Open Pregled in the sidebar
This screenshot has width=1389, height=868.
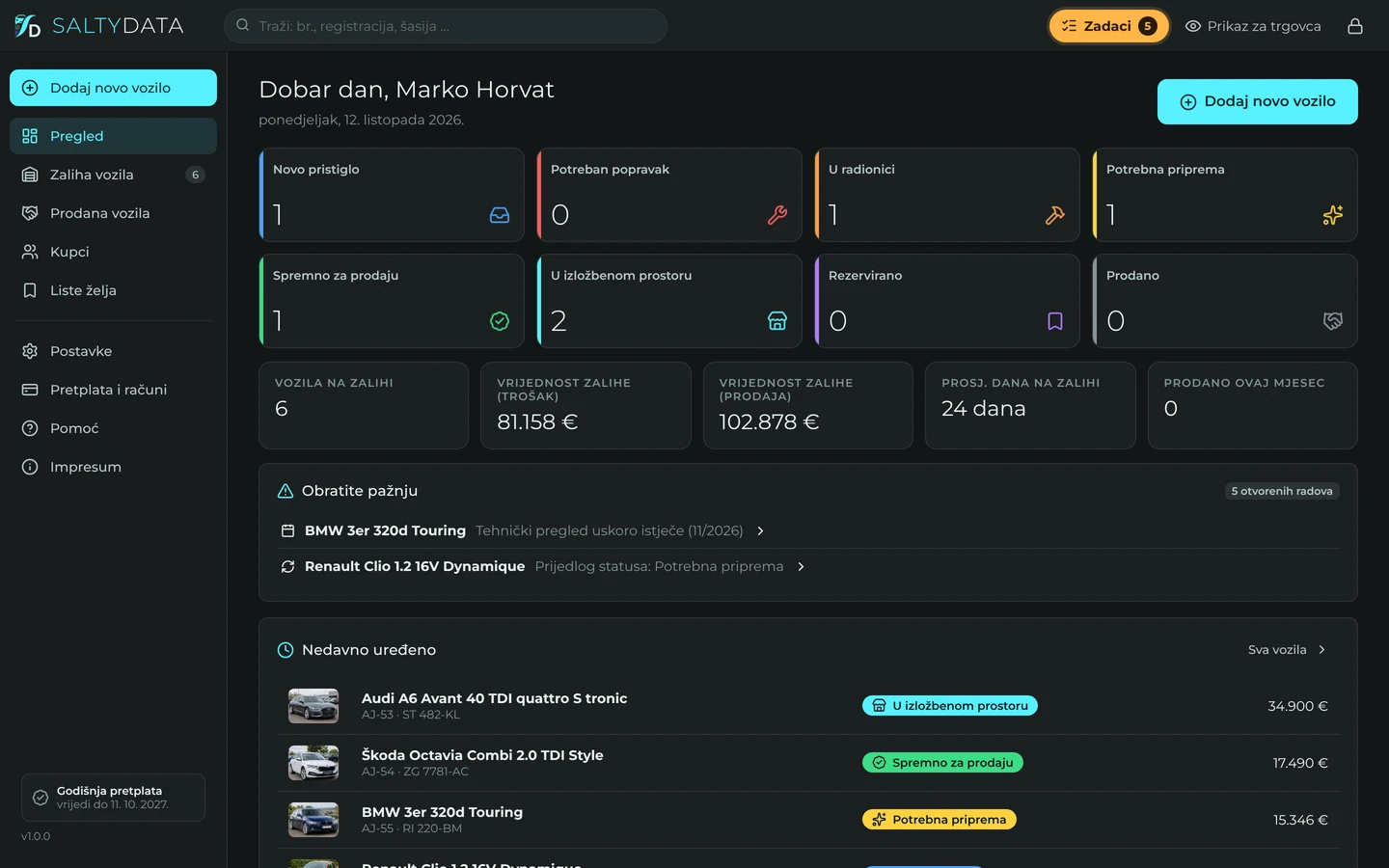(x=113, y=136)
